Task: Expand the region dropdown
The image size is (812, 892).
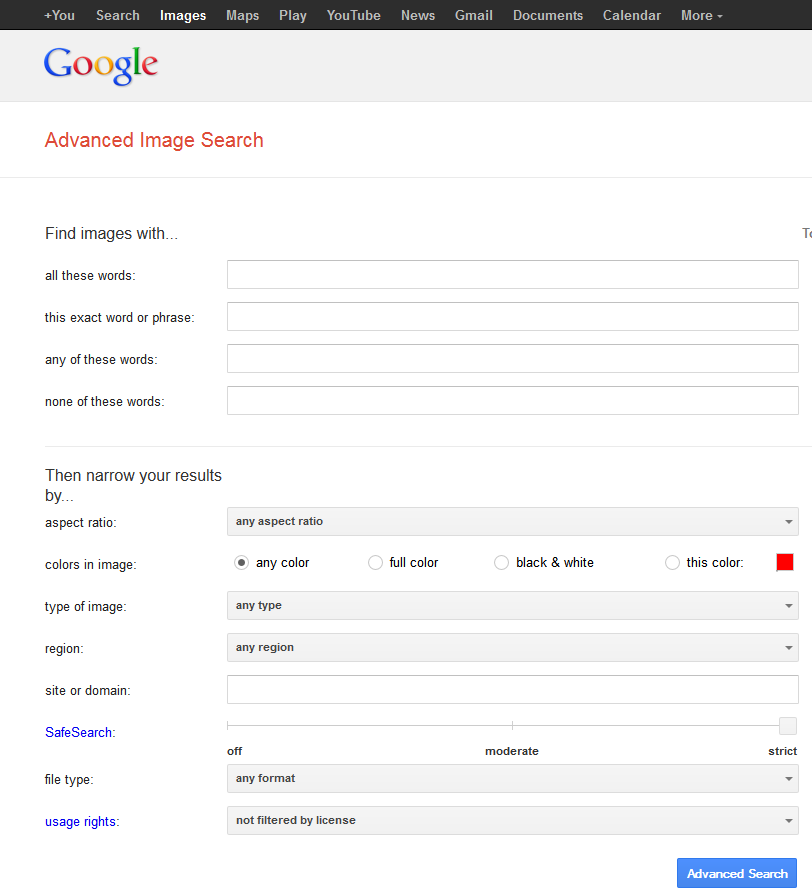Action: point(512,648)
